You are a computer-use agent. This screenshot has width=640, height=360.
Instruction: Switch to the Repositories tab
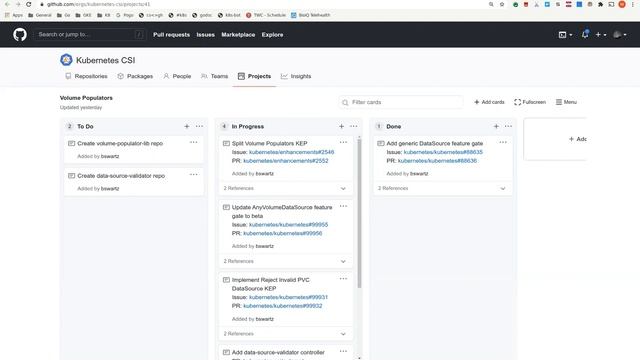(x=86, y=76)
